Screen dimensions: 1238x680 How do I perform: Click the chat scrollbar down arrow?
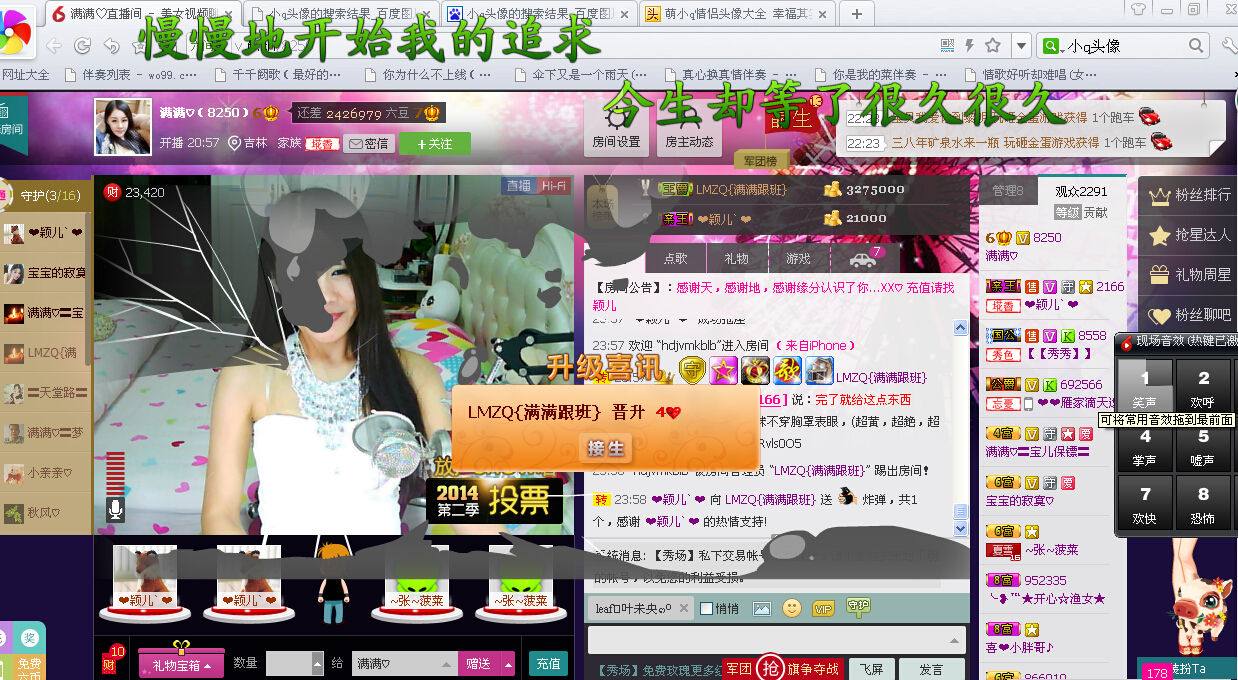tap(961, 527)
